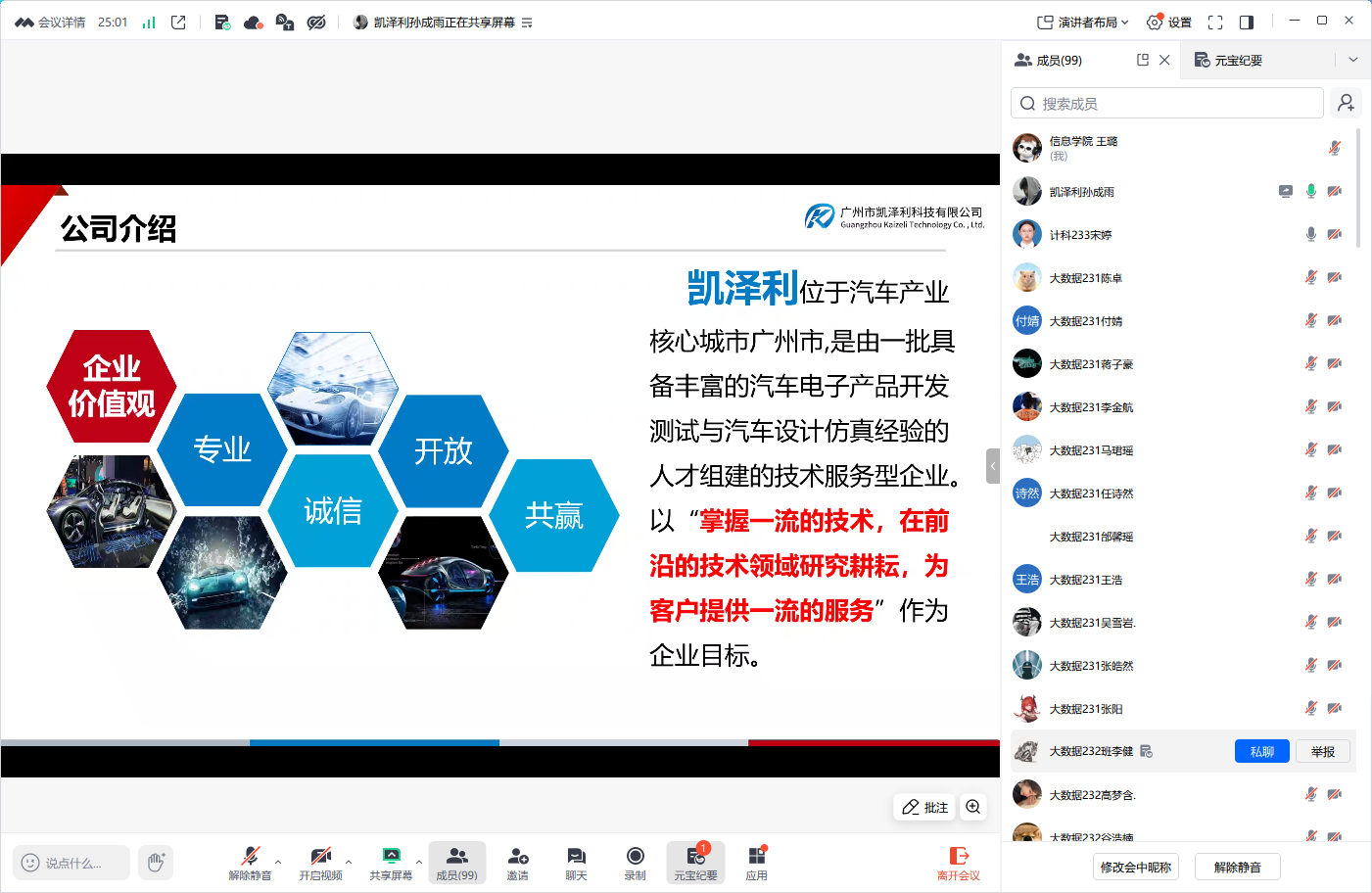The height and width of the screenshot is (893, 1372).
Task: Click the 搜索成员 search field
Action: [x=1167, y=103]
